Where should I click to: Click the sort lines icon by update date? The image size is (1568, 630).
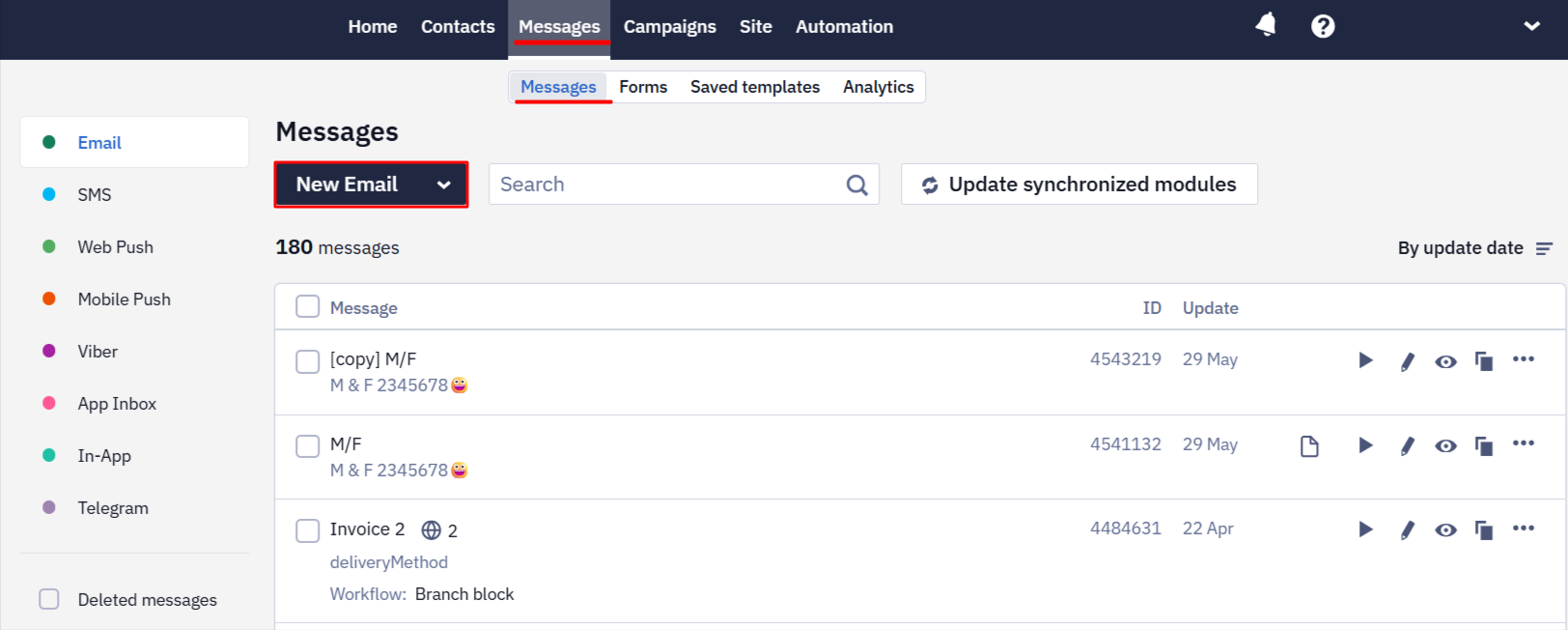click(1544, 248)
